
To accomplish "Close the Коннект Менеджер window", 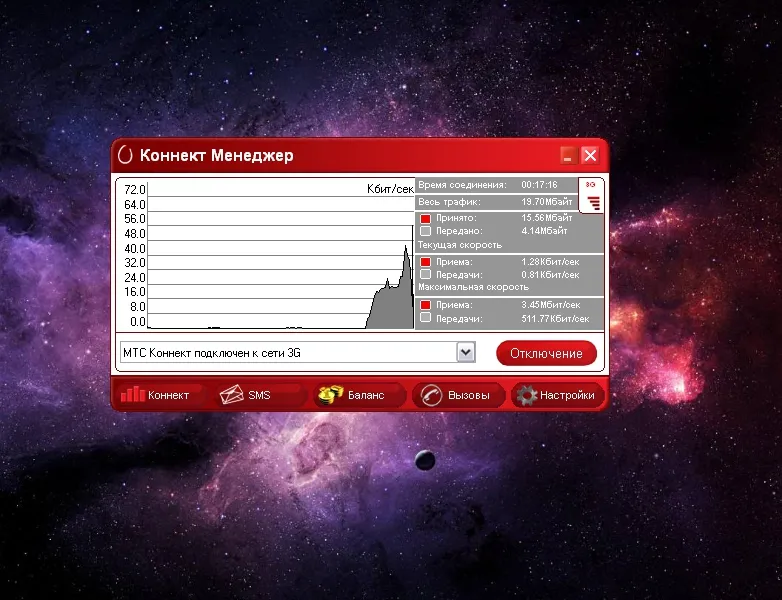I will tap(590, 156).
